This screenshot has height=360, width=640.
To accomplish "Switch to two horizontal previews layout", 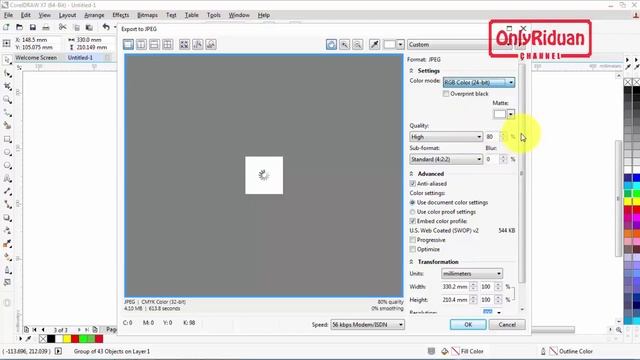I will [x=154, y=44].
